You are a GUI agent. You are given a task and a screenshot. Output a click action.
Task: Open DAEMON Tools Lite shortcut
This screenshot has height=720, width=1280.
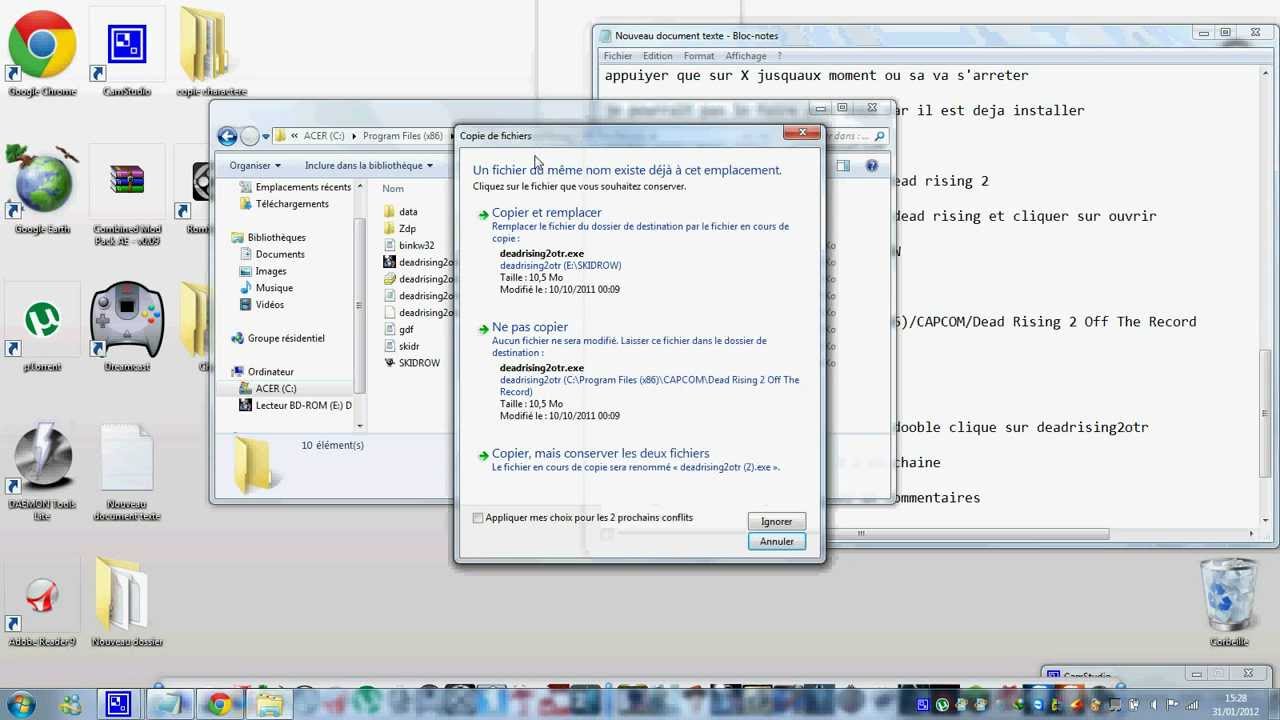click(42, 472)
